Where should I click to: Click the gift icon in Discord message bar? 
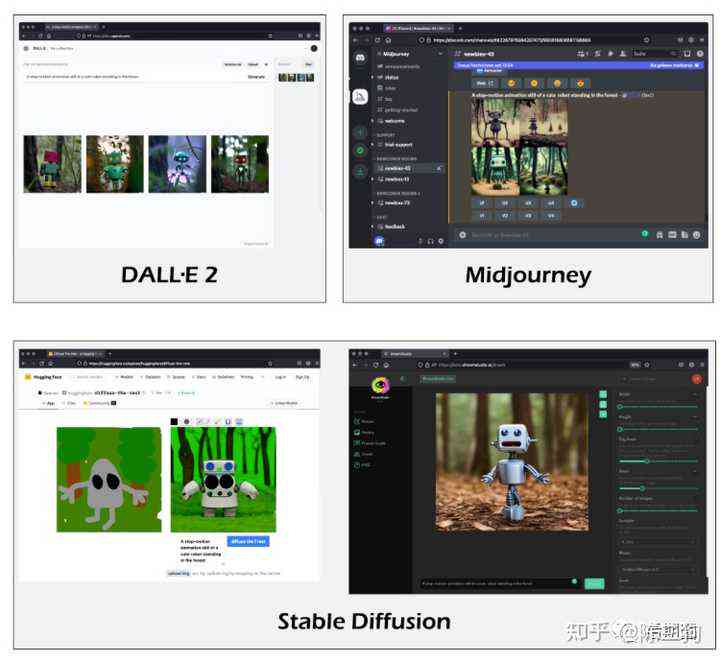pos(660,235)
